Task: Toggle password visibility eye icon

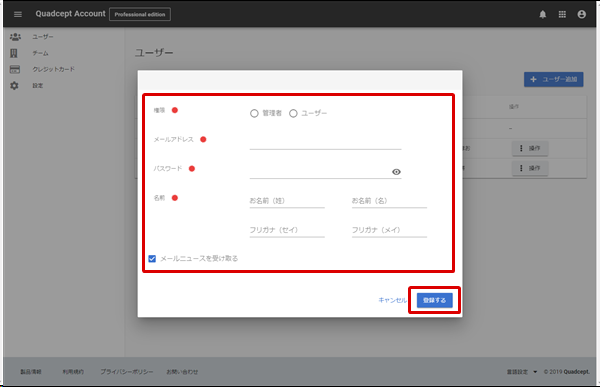Action: [x=396, y=172]
